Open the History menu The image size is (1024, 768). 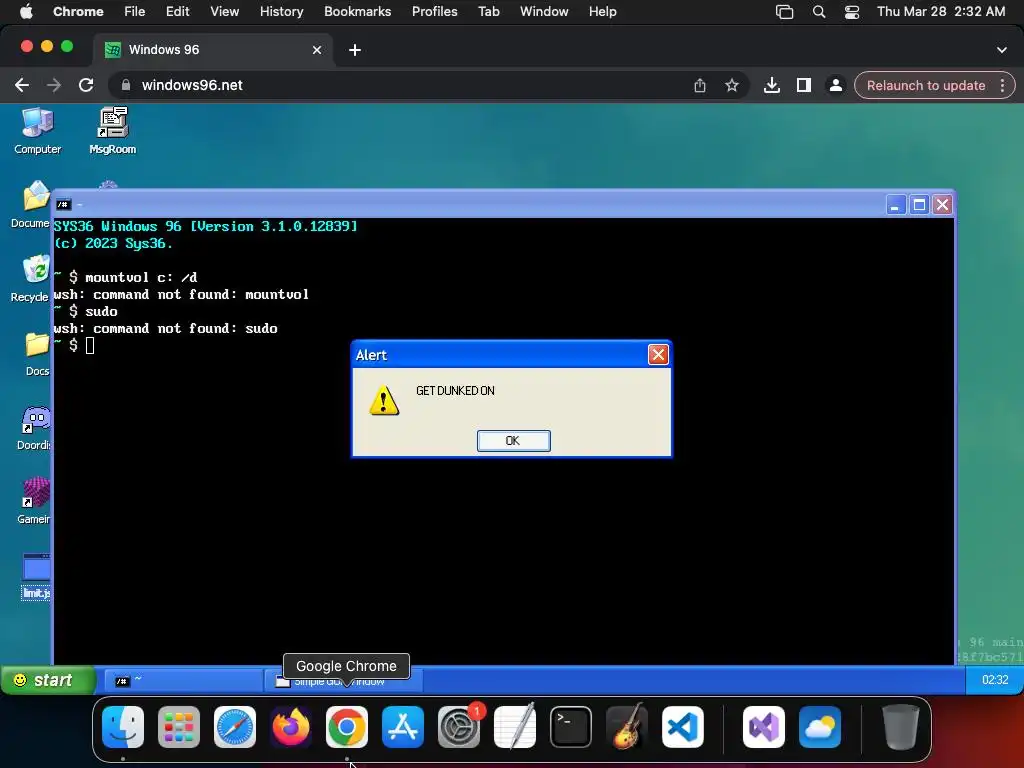[x=281, y=11]
